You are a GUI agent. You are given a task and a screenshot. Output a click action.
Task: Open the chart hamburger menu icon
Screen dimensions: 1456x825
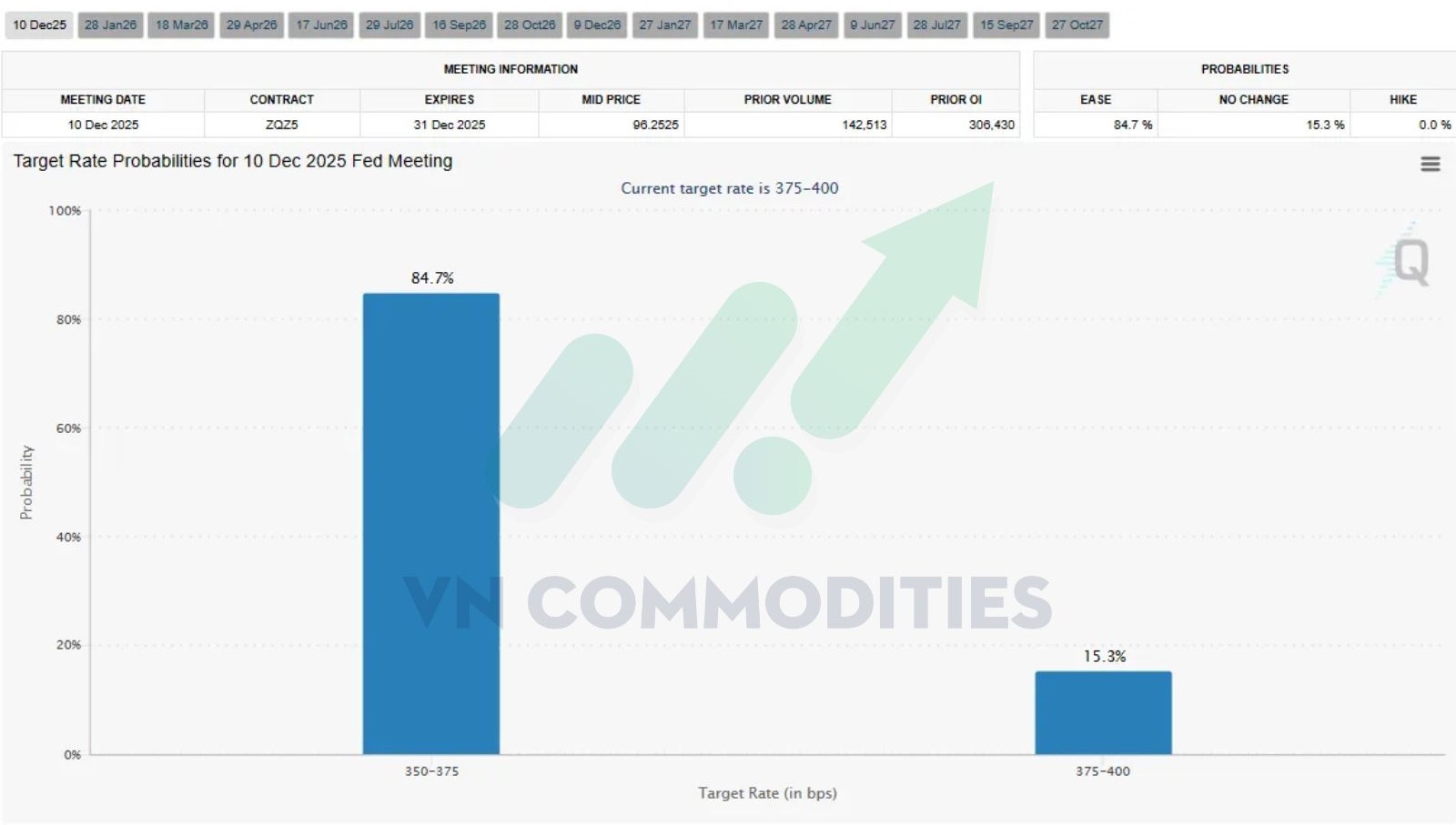(1430, 164)
